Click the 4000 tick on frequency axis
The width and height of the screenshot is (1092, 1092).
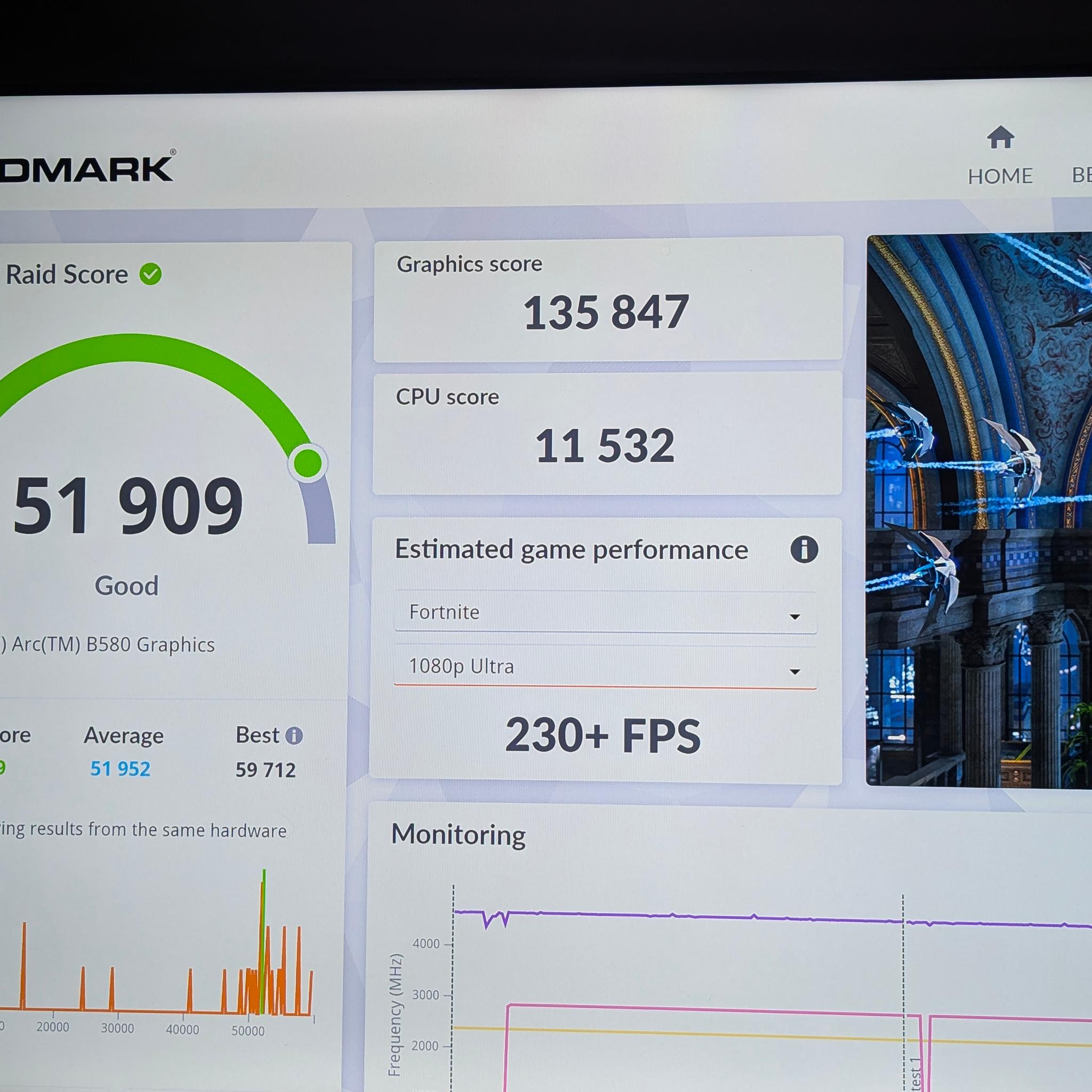coord(425,943)
